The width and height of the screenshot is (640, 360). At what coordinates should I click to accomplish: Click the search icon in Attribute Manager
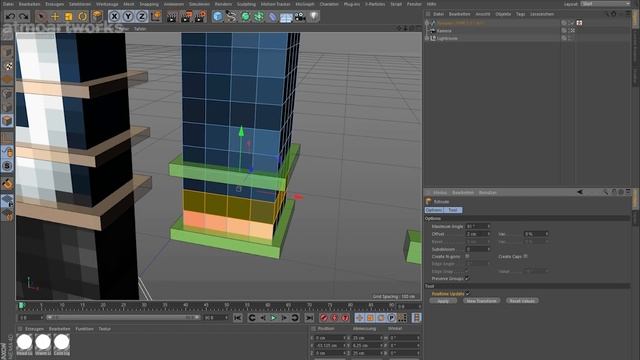tap(606, 192)
